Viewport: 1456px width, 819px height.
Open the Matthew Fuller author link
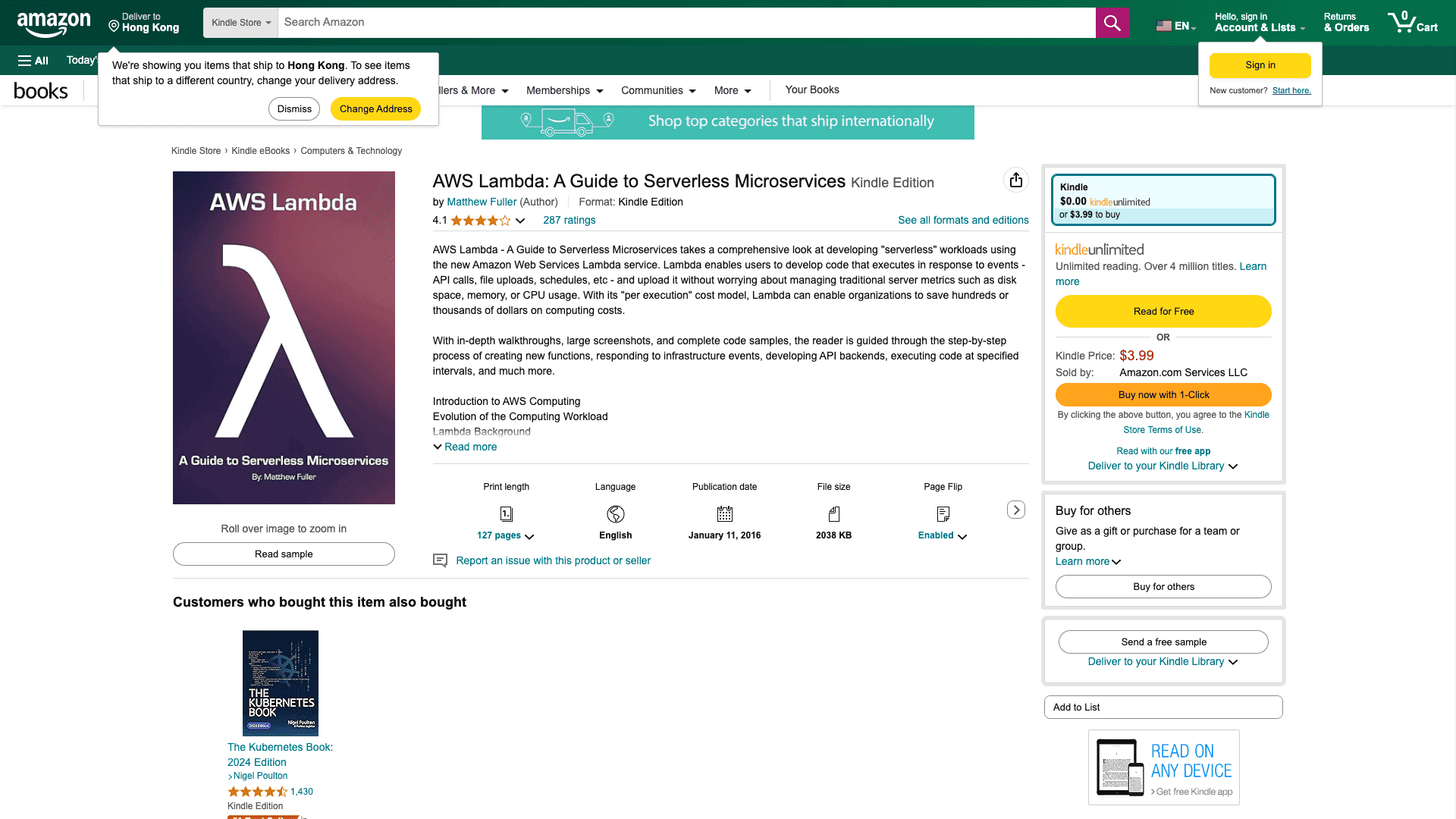[482, 202]
